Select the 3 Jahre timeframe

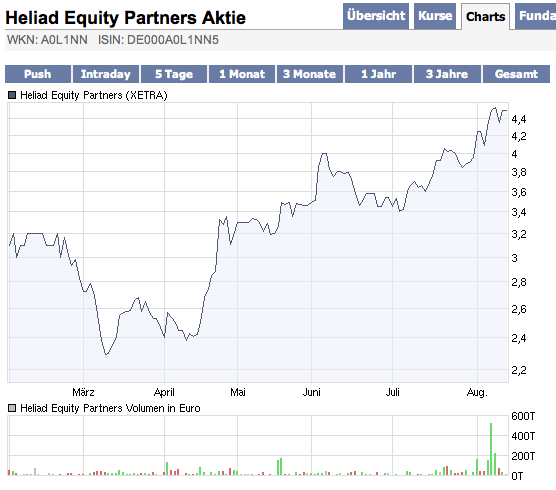coord(447,74)
